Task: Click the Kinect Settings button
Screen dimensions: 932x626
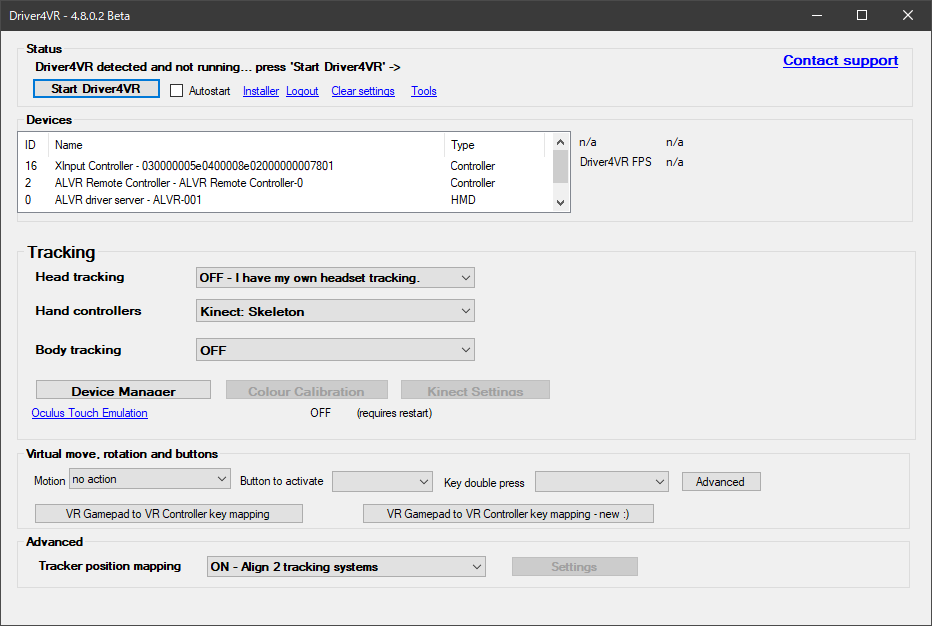Action: click(x=476, y=391)
